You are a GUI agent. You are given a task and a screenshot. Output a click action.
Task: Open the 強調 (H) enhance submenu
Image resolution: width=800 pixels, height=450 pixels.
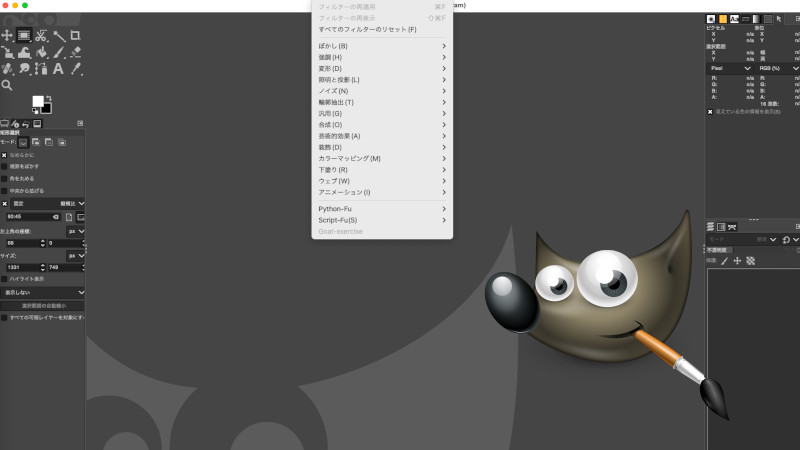(382, 57)
